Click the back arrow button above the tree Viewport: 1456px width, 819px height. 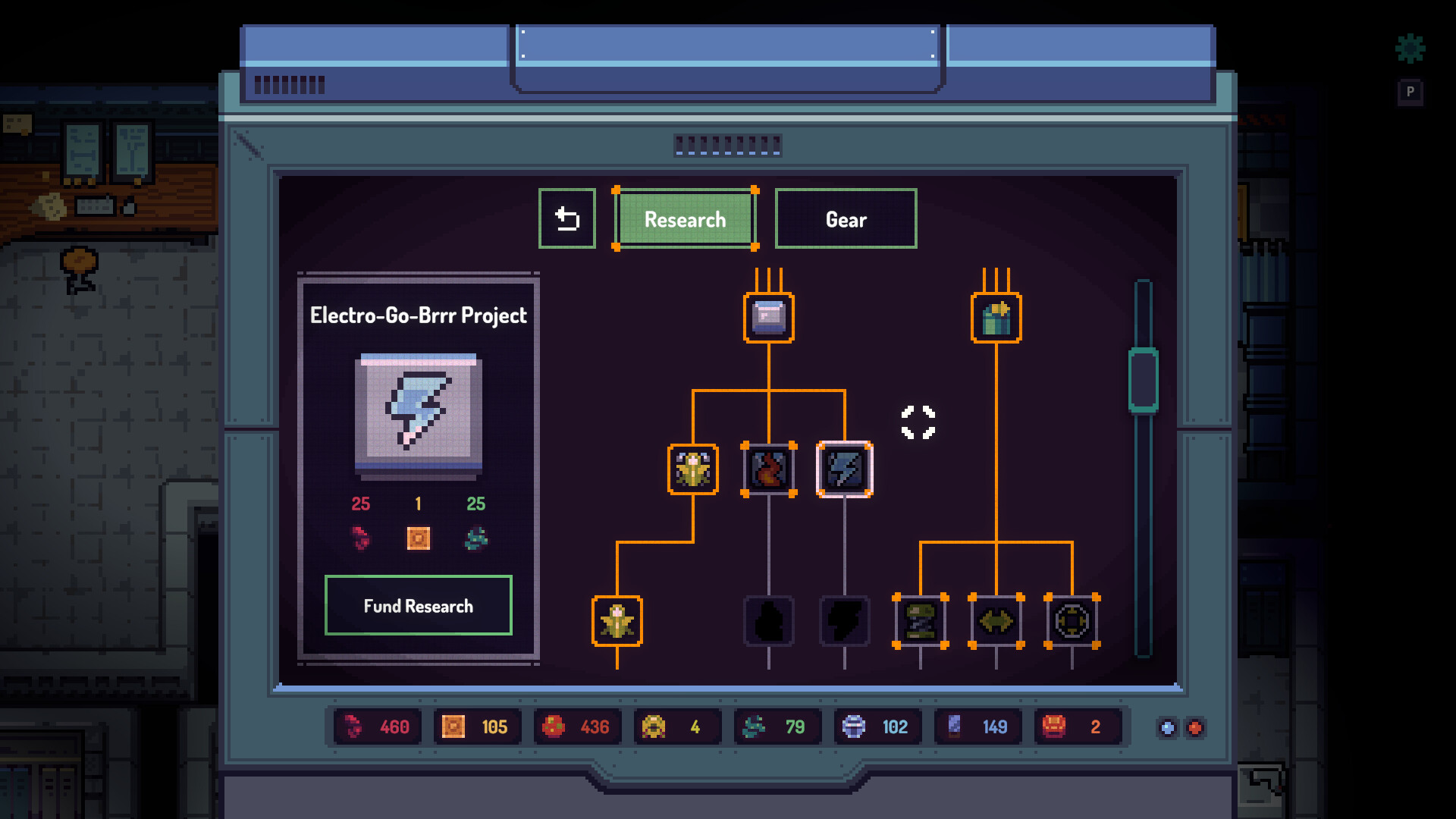pyautogui.click(x=566, y=219)
